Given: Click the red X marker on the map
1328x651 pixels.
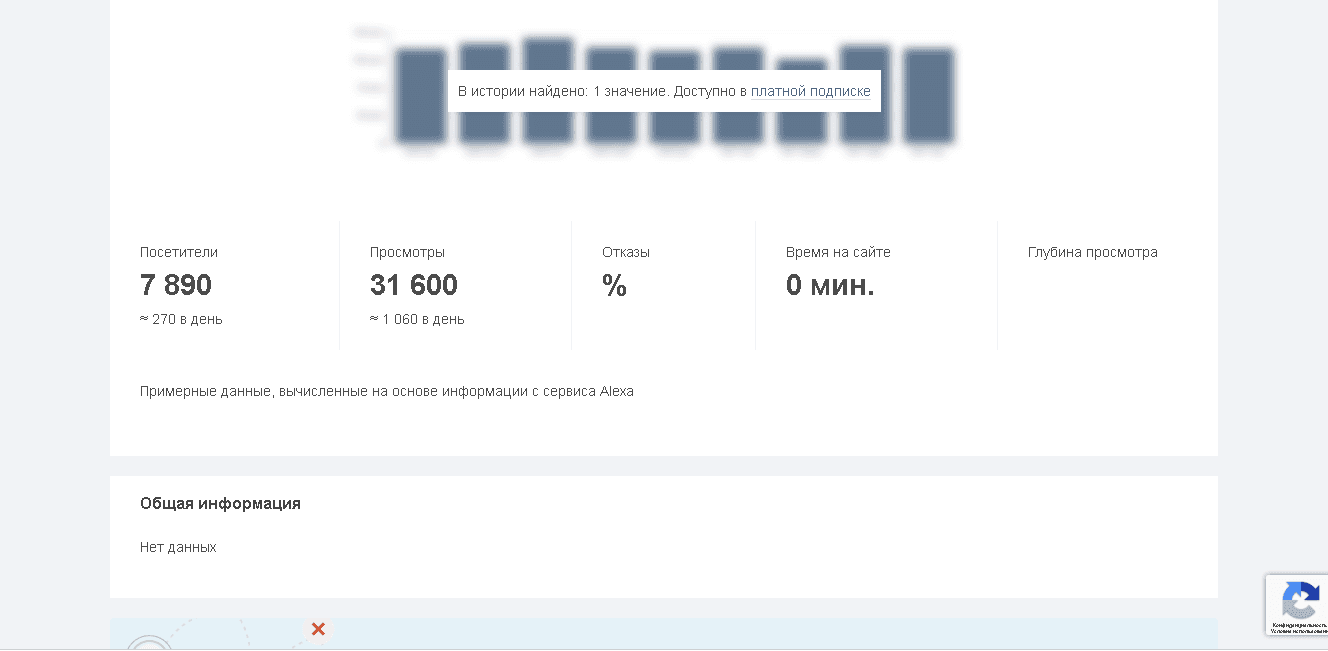Looking at the screenshot, I should point(318,629).
